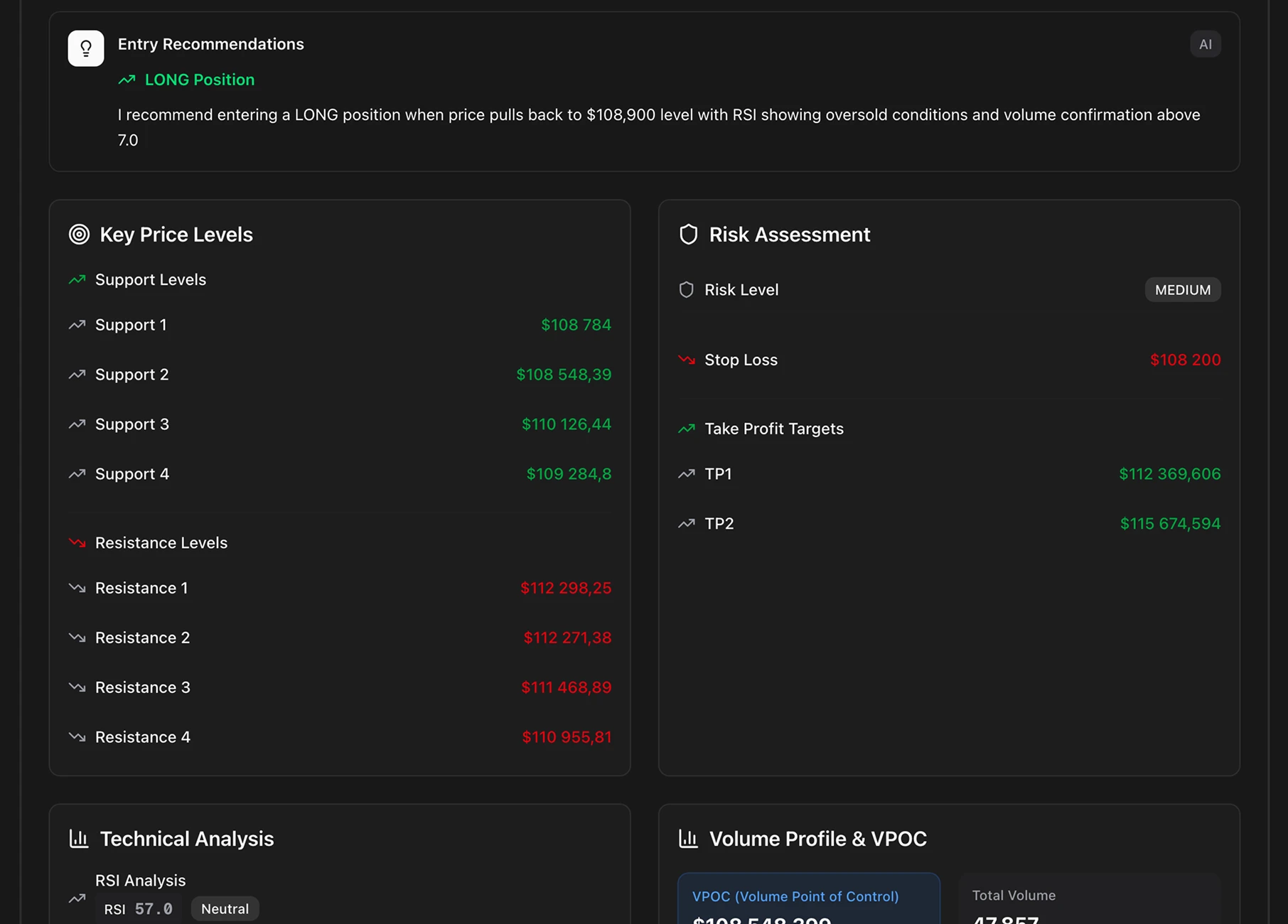Click the trend icon beside Support 3
Viewport: 1288px width, 924px height.
click(x=77, y=424)
